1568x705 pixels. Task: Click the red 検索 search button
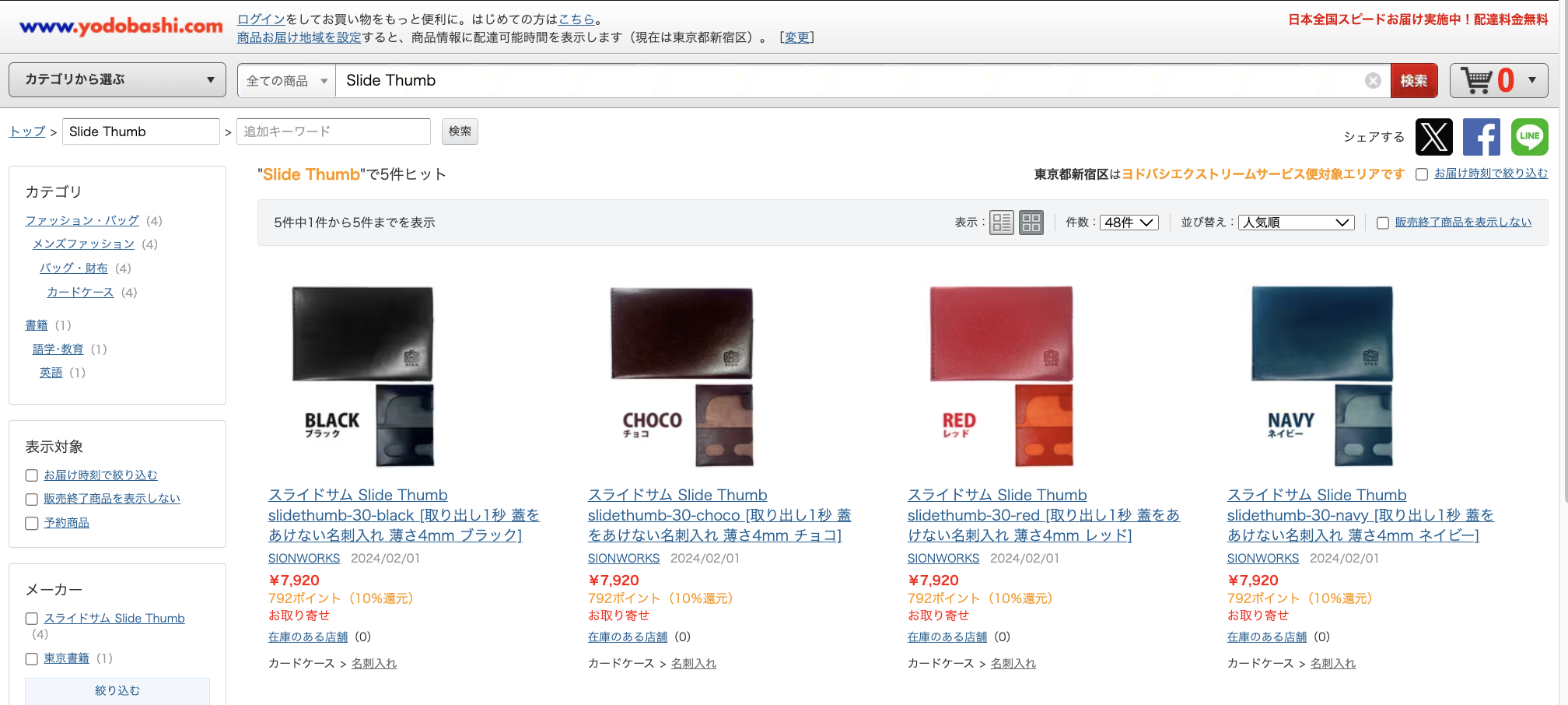tap(1413, 81)
